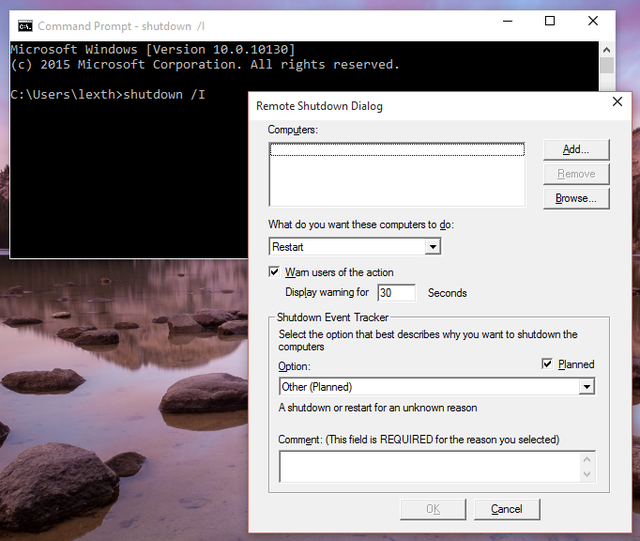Image resolution: width=640 pixels, height=541 pixels.
Task: Close the Command Prompt window
Action: 593,21
